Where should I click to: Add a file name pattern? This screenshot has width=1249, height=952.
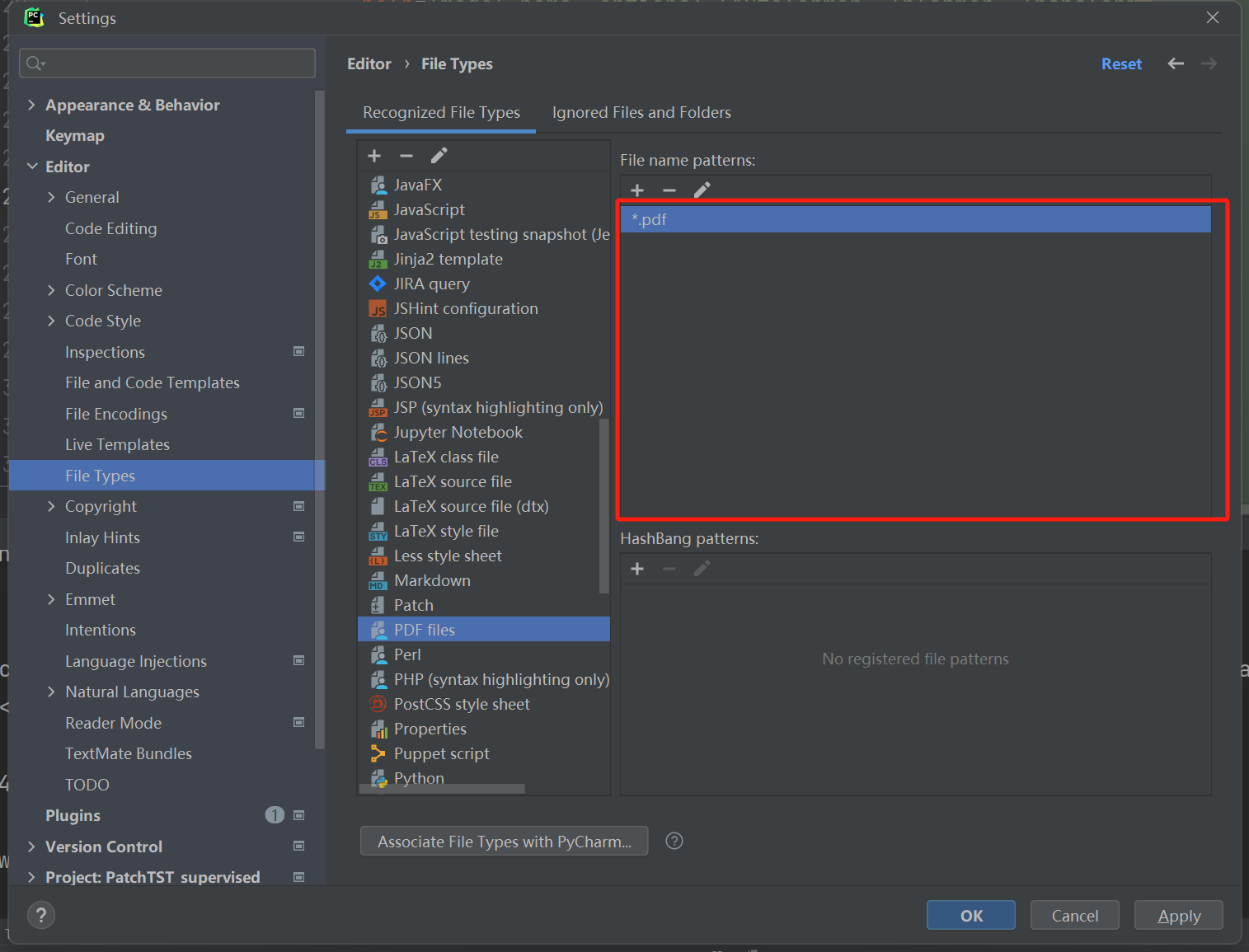[x=637, y=190]
